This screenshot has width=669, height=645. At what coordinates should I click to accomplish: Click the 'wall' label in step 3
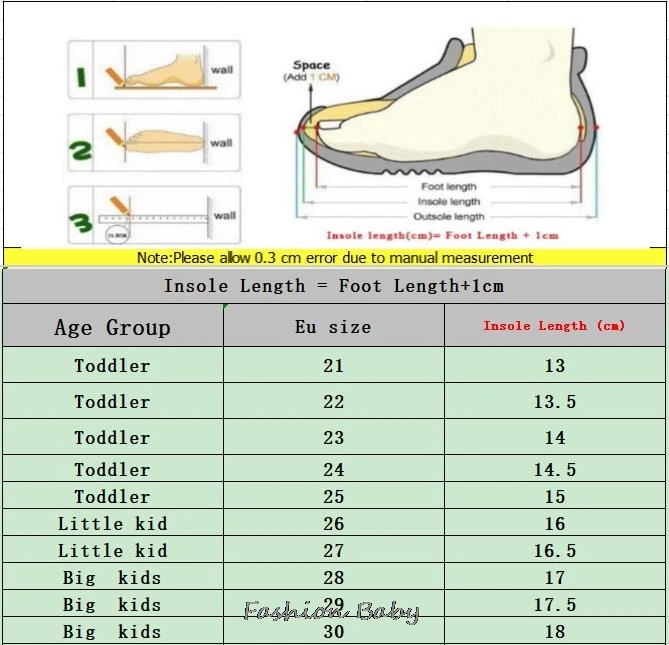click(225, 215)
